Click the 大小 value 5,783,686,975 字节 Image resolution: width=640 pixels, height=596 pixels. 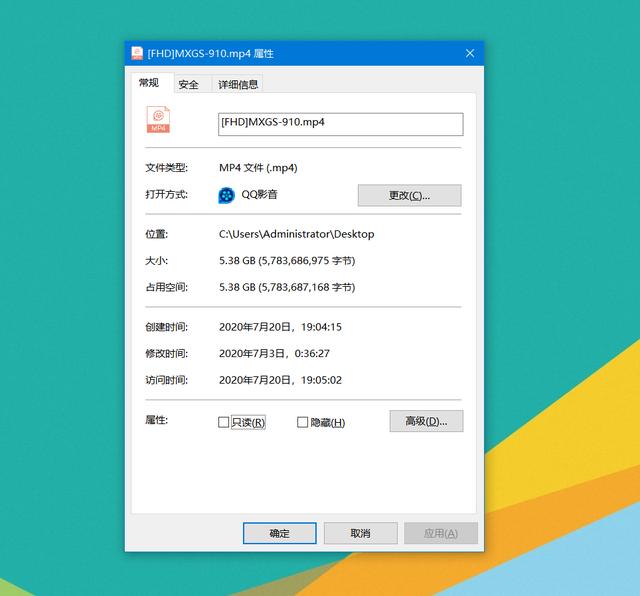[307, 261]
